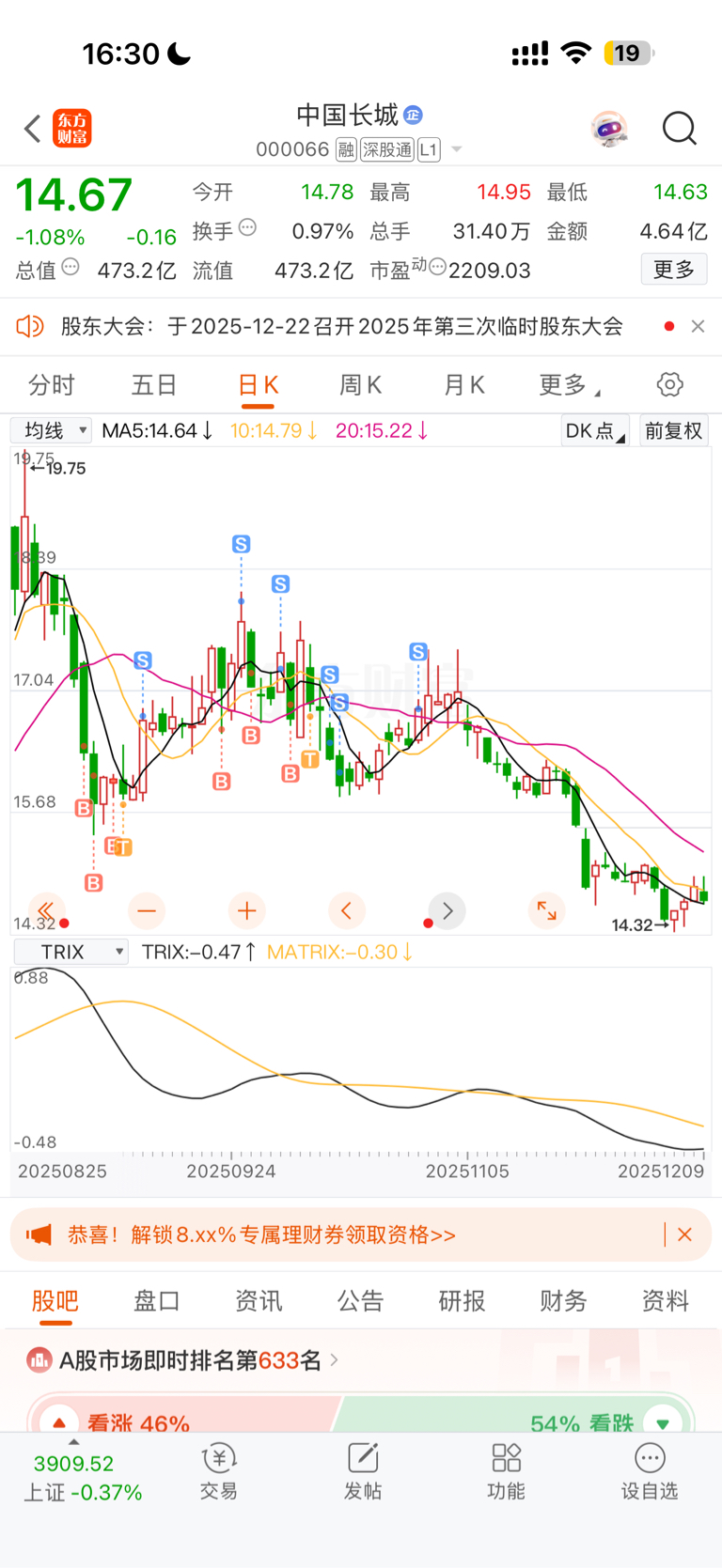The height and width of the screenshot is (1568, 722).
Task: Tap the back arrow icon
Action: tap(33, 129)
